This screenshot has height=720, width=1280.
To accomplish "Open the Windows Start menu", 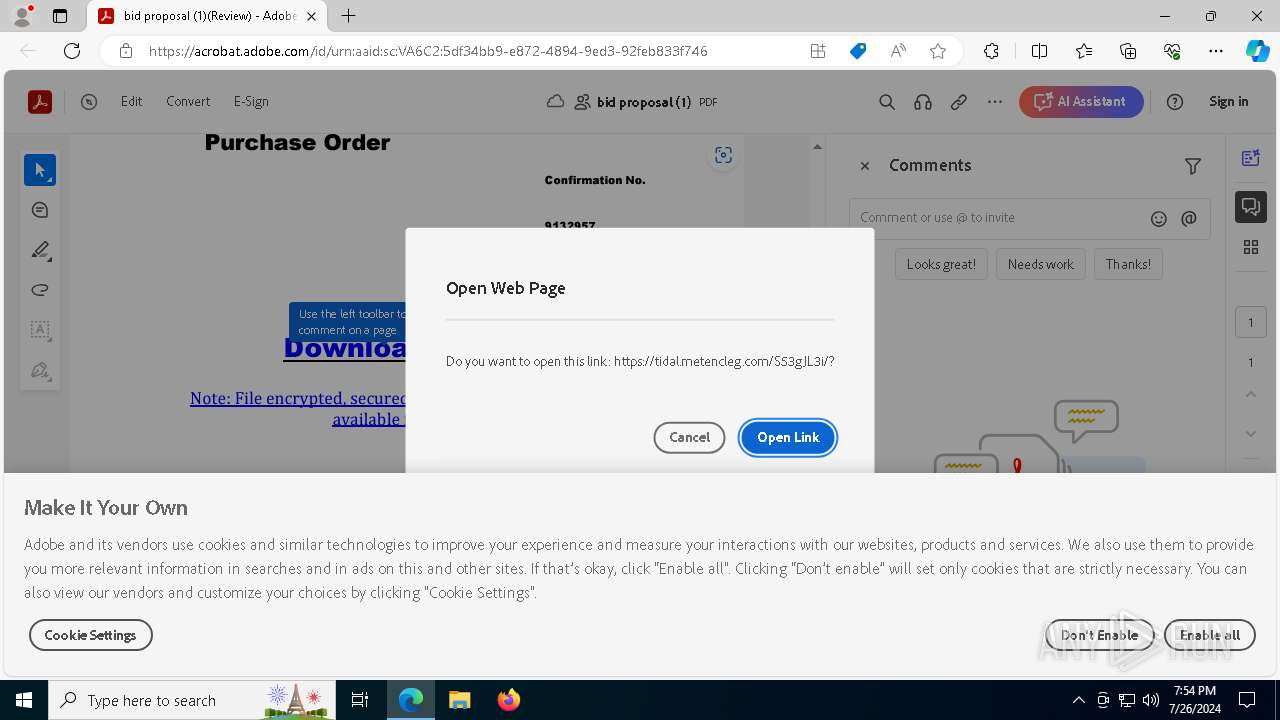I will point(24,700).
